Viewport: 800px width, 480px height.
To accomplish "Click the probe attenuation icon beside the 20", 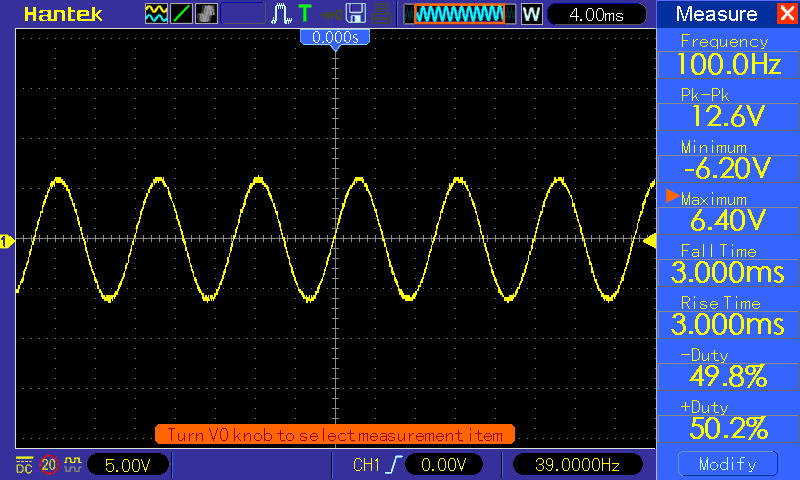I will (x=73, y=464).
